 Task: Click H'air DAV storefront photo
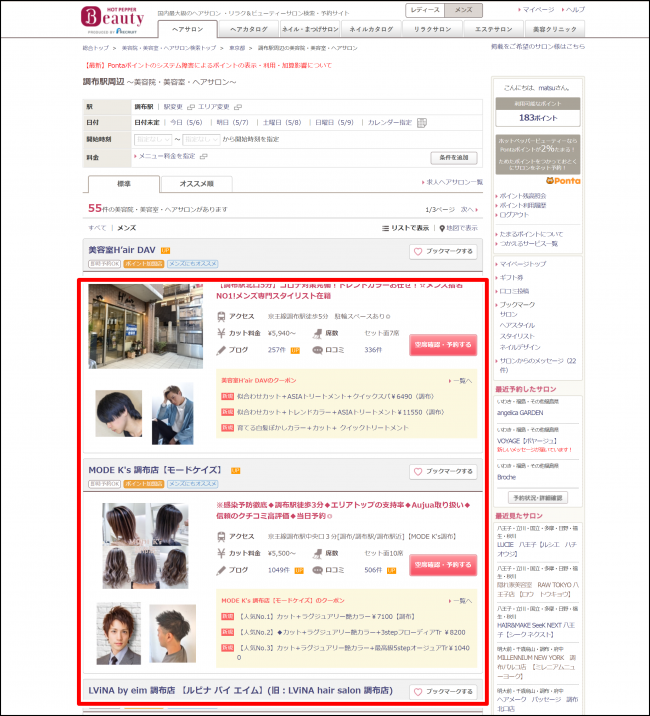[x=146, y=326]
